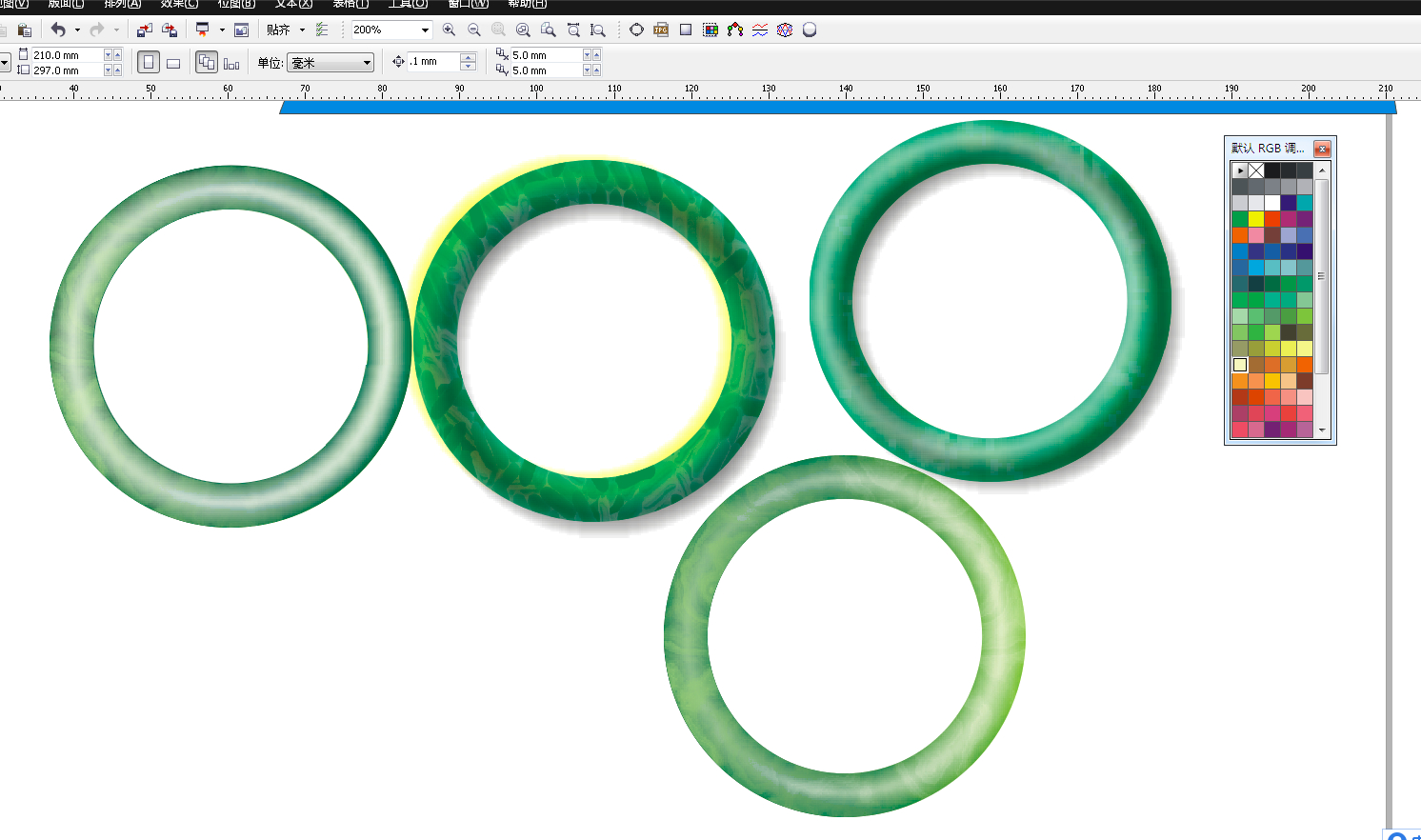
Task: Increase the nudge offset value
Action: 468,57
